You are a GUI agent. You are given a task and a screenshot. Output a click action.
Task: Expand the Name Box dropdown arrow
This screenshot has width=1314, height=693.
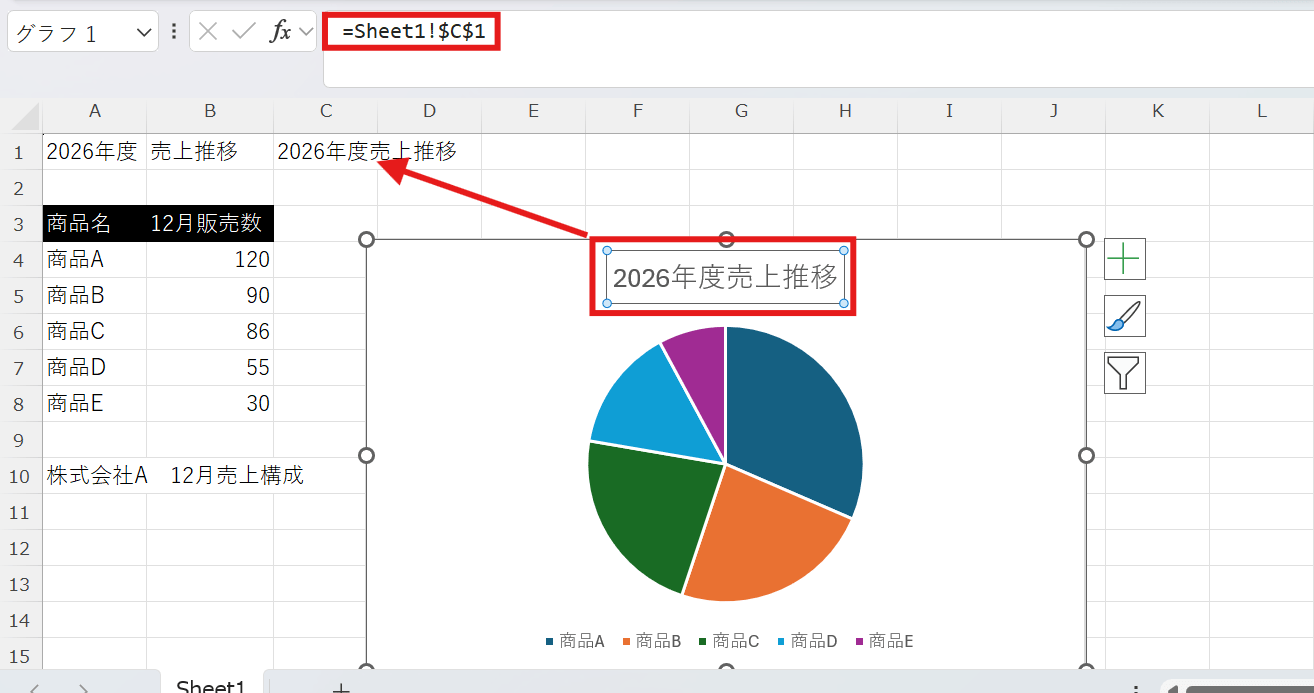coord(140,33)
